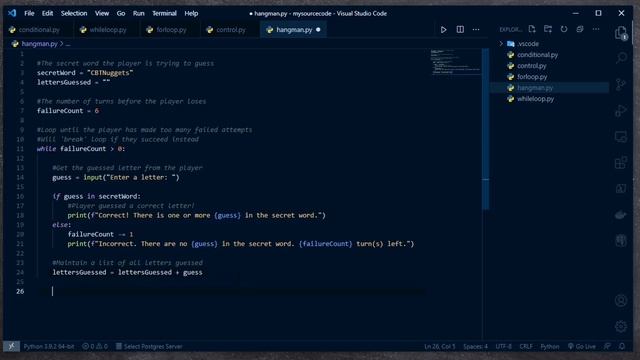The height and width of the screenshot is (360, 640).
Task: Open whileloop.py in Explorer tree
Action: click(x=535, y=99)
